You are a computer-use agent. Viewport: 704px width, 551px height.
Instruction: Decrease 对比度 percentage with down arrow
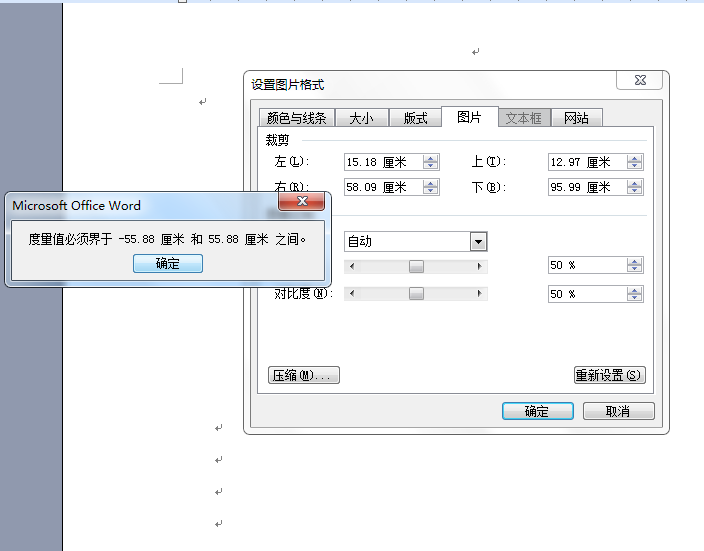click(x=634, y=298)
